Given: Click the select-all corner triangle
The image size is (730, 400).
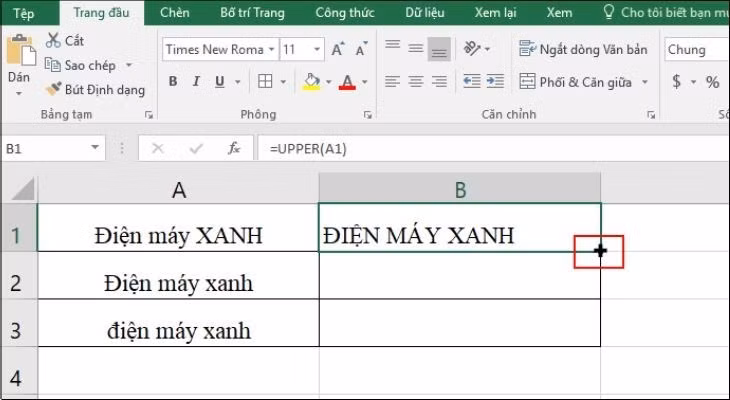Looking at the screenshot, I should click(x=22, y=189).
